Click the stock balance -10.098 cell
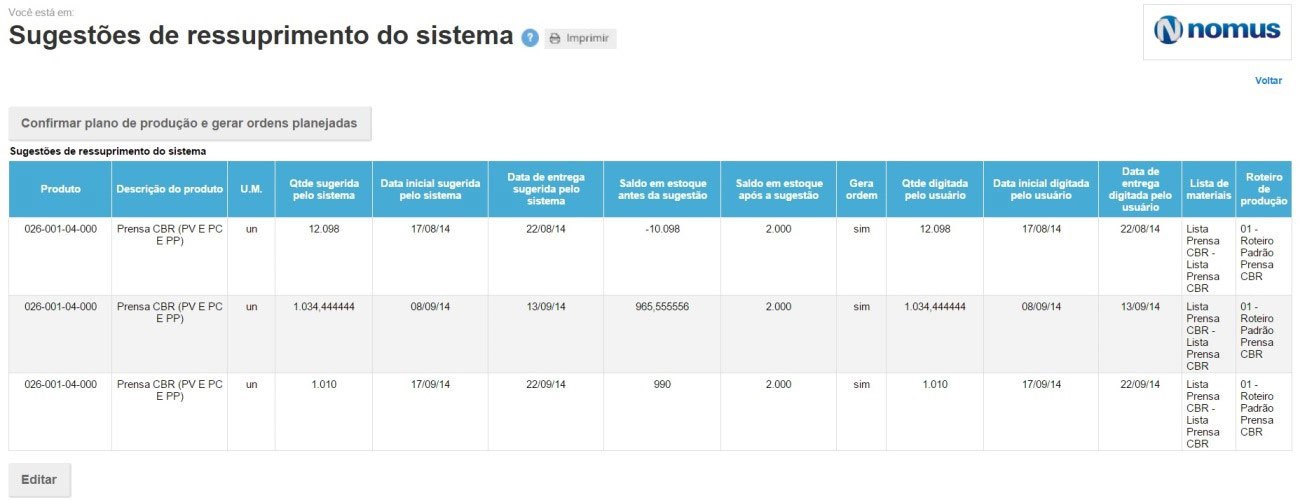Image resolution: width=1300 pixels, height=500 pixels. pyautogui.click(x=662, y=229)
